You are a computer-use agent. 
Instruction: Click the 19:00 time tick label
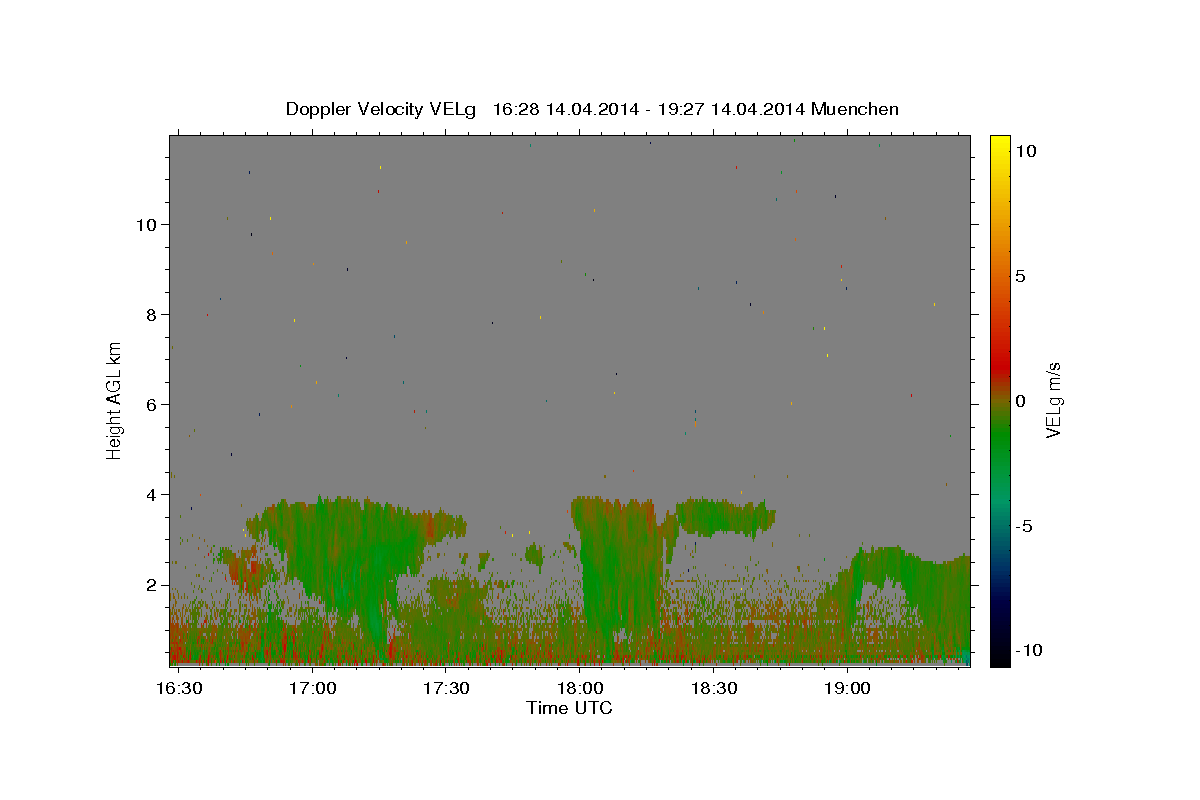point(847,688)
